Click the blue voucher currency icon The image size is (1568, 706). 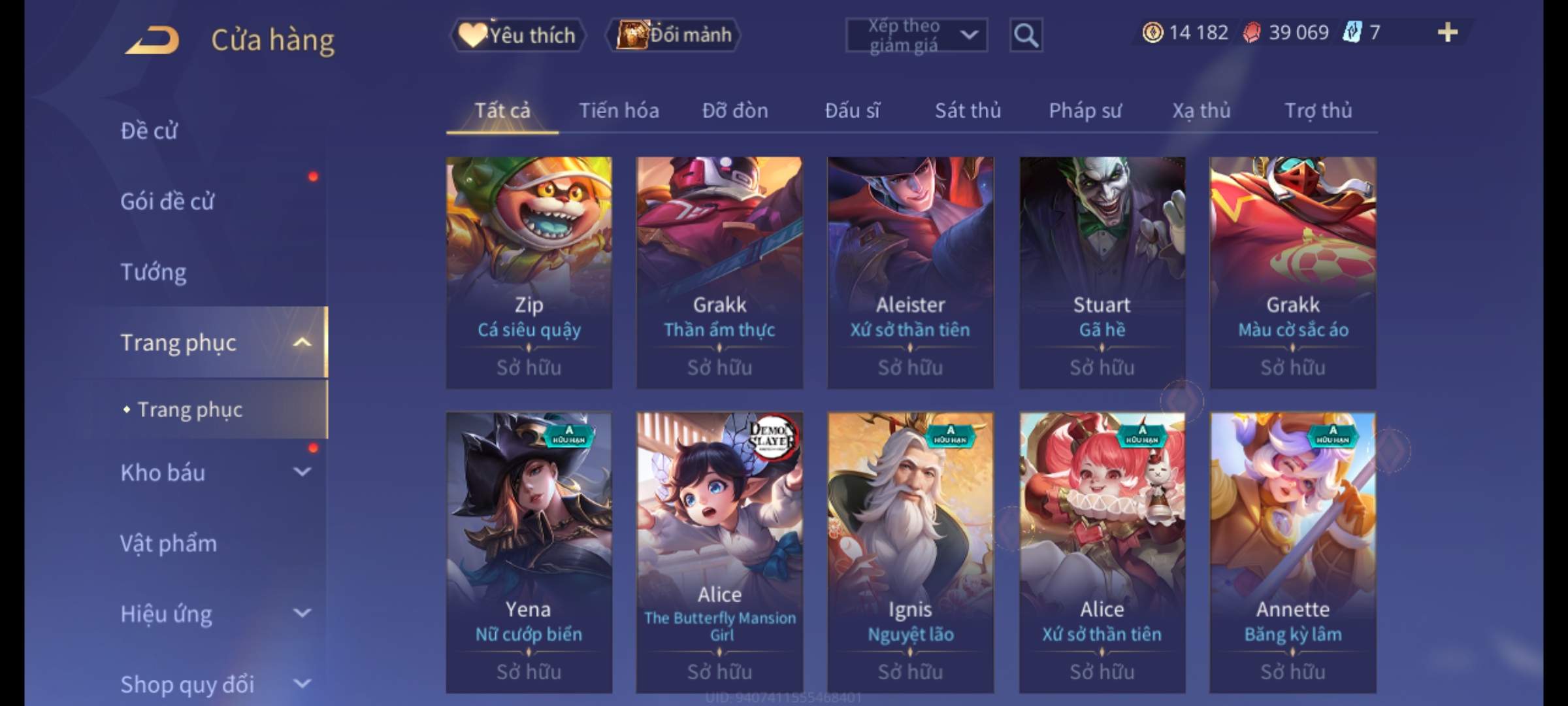(1352, 32)
